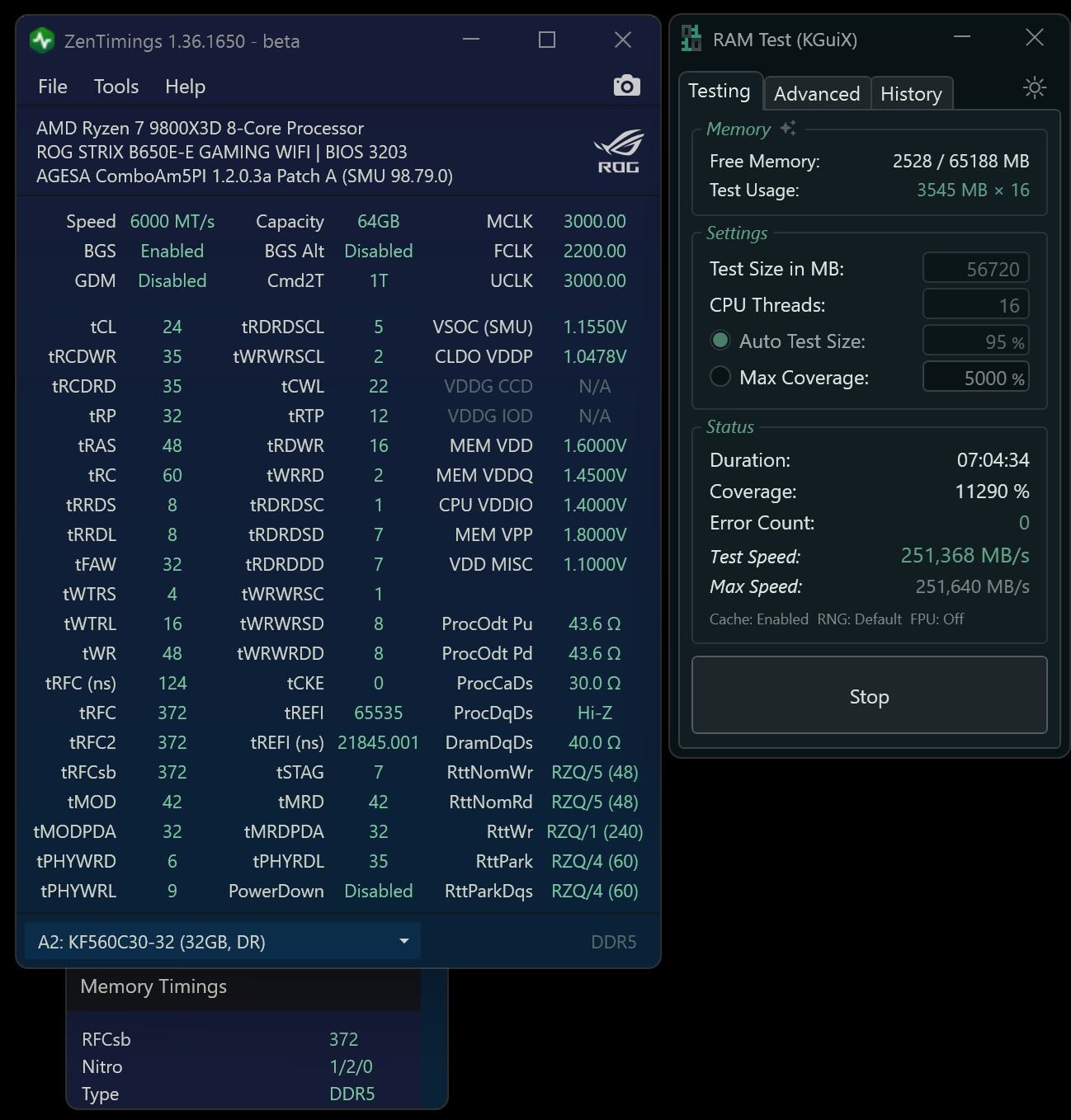Click the Cache: Enabled status text
Image resolution: width=1071 pixels, height=1120 pixels.
pyautogui.click(x=759, y=619)
